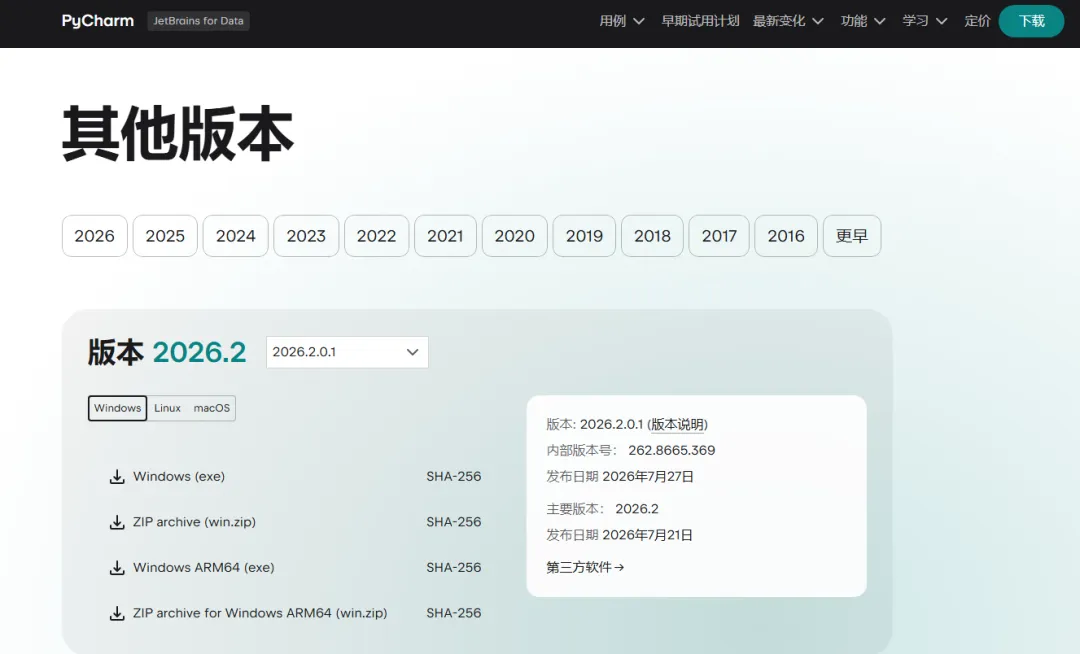1080x654 pixels.
Task: Select the 2023 year filter
Action: pyautogui.click(x=306, y=236)
